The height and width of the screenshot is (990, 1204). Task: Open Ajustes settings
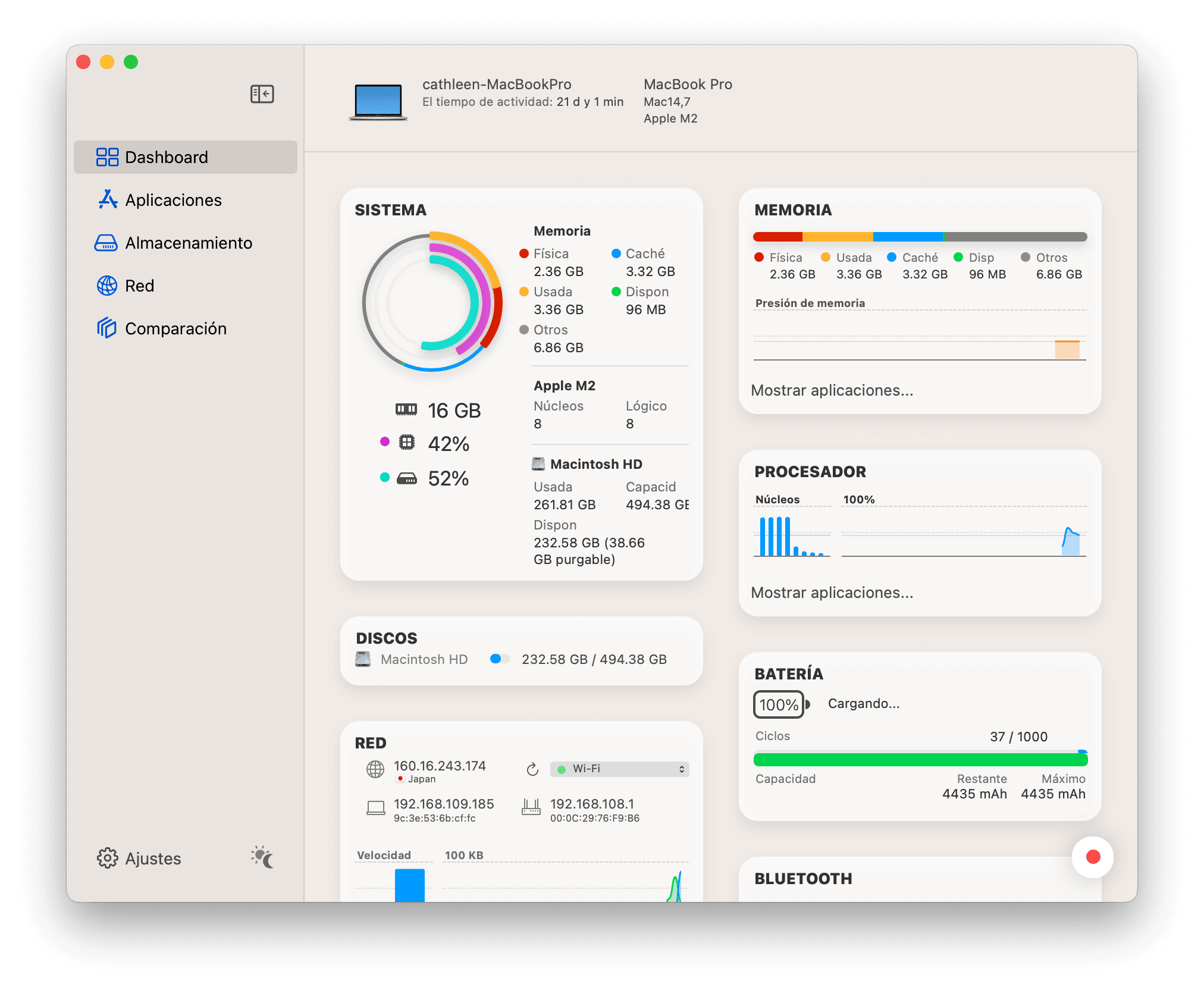coord(139,859)
